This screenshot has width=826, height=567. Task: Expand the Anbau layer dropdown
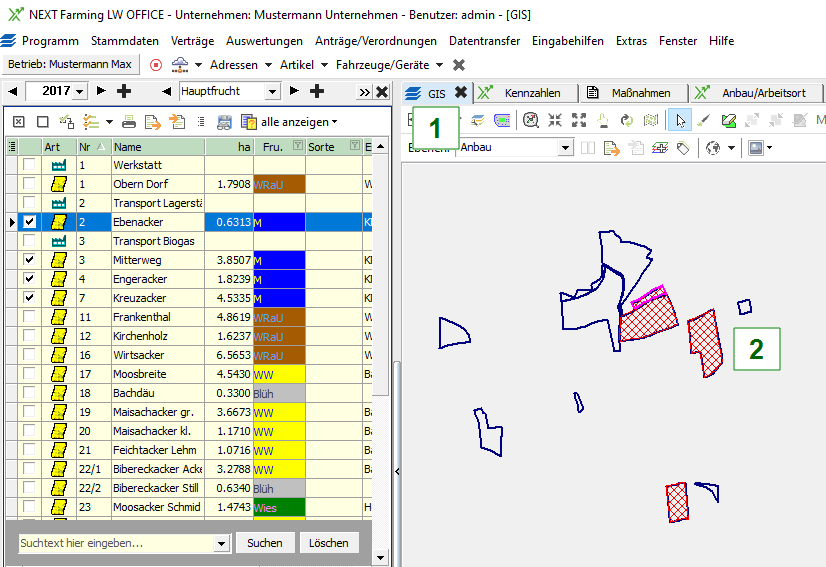pos(565,148)
